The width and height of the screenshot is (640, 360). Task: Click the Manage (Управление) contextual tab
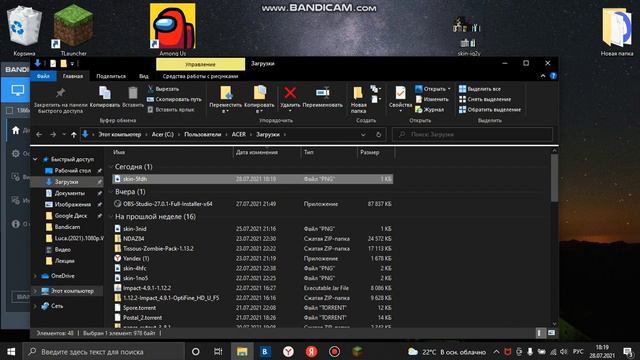click(x=200, y=64)
